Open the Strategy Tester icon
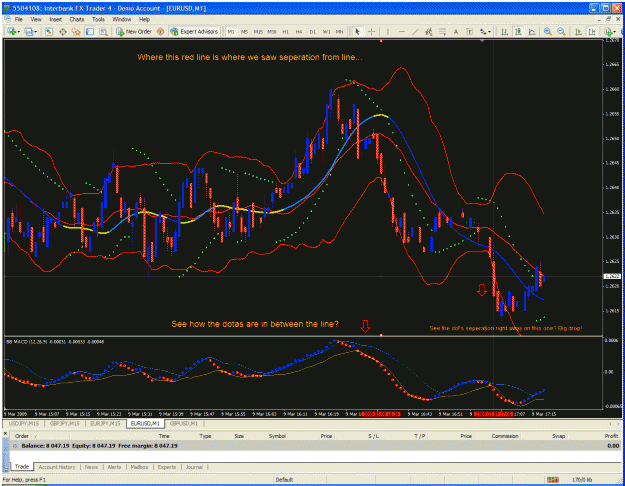Viewport: 625px width, 486px height. tap(104, 31)
